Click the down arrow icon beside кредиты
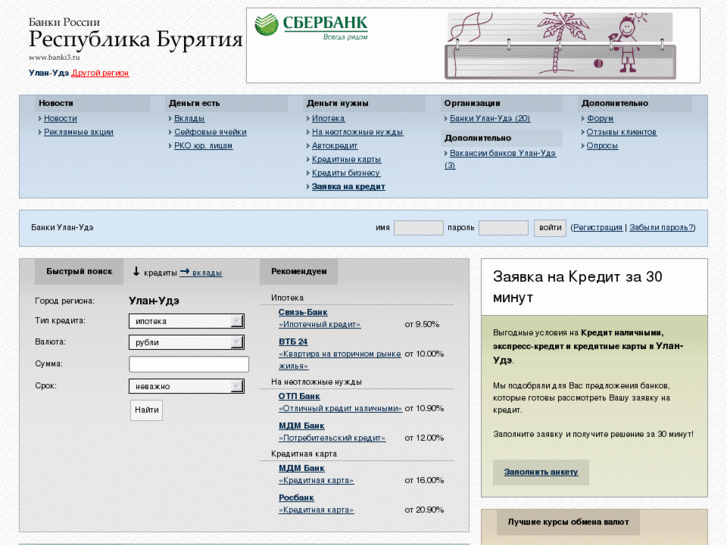Image resolution: width=727 pixels, height=545 pixels. [136, 272]
